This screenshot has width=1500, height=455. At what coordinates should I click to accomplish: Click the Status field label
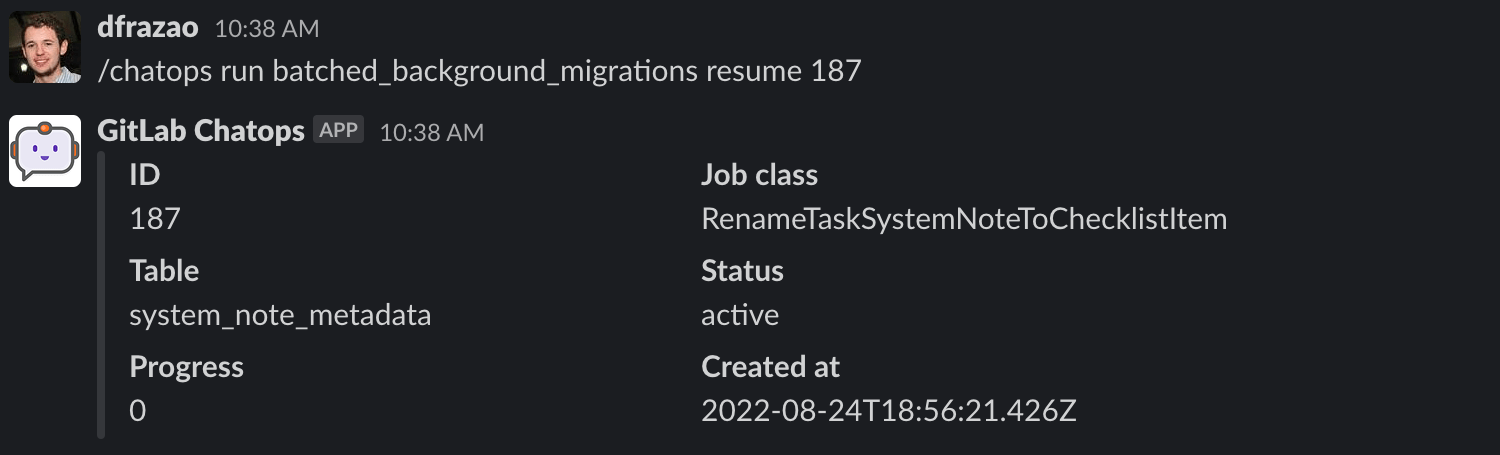742,271
